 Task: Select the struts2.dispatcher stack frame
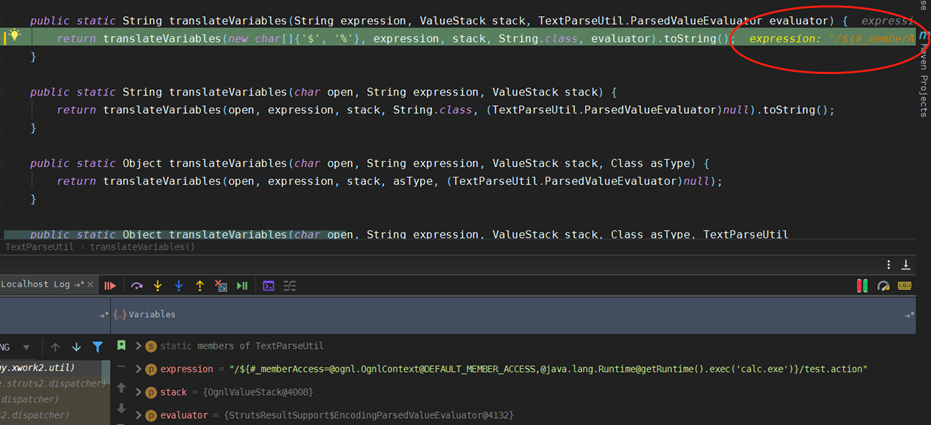[52, 383]
